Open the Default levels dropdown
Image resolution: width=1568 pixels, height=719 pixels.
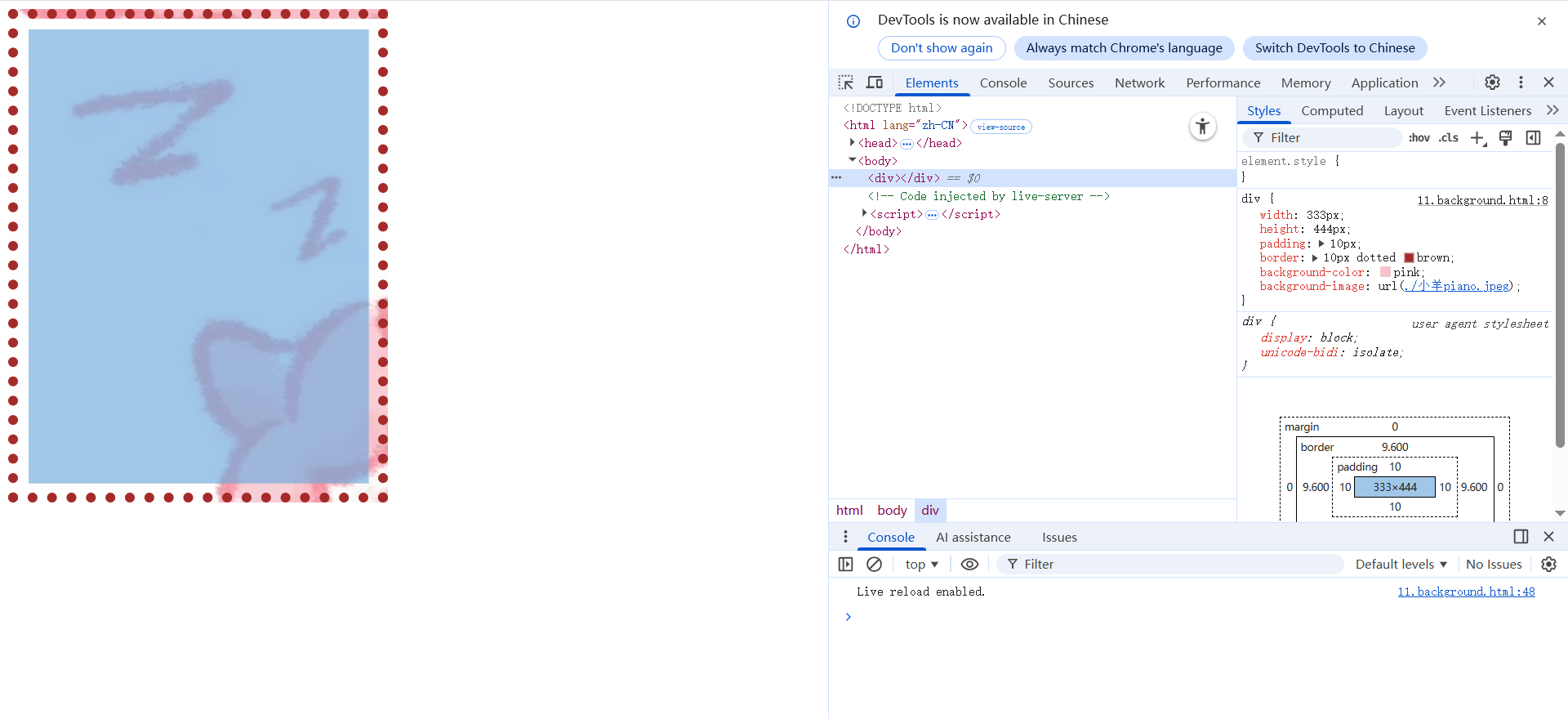[1401, 565]
